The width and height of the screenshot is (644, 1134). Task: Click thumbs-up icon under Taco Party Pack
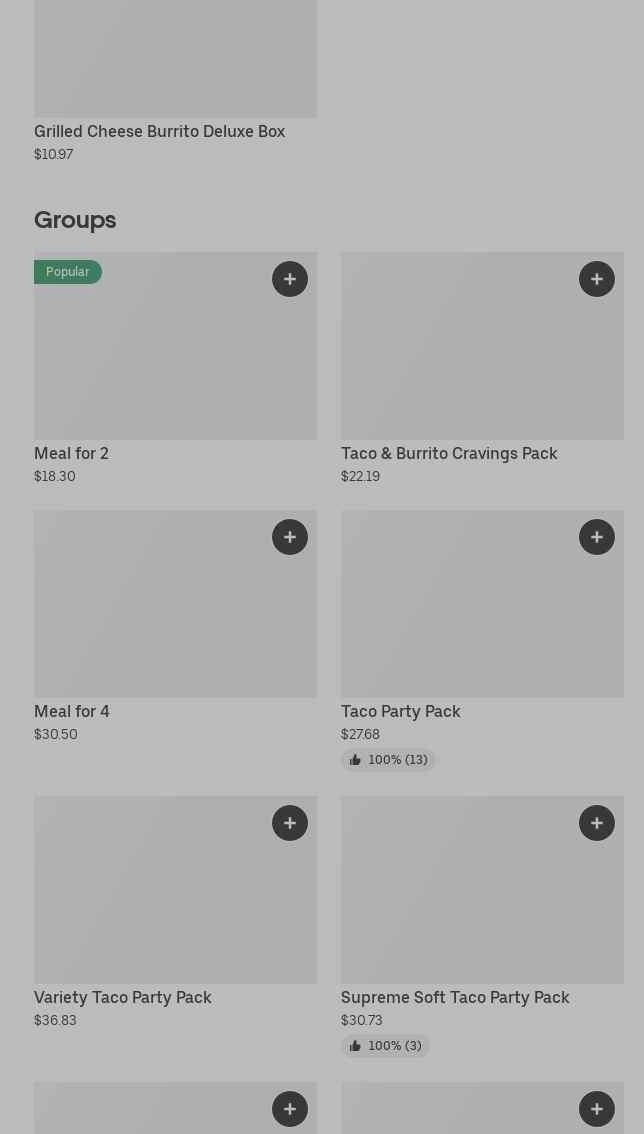[355, 760]
